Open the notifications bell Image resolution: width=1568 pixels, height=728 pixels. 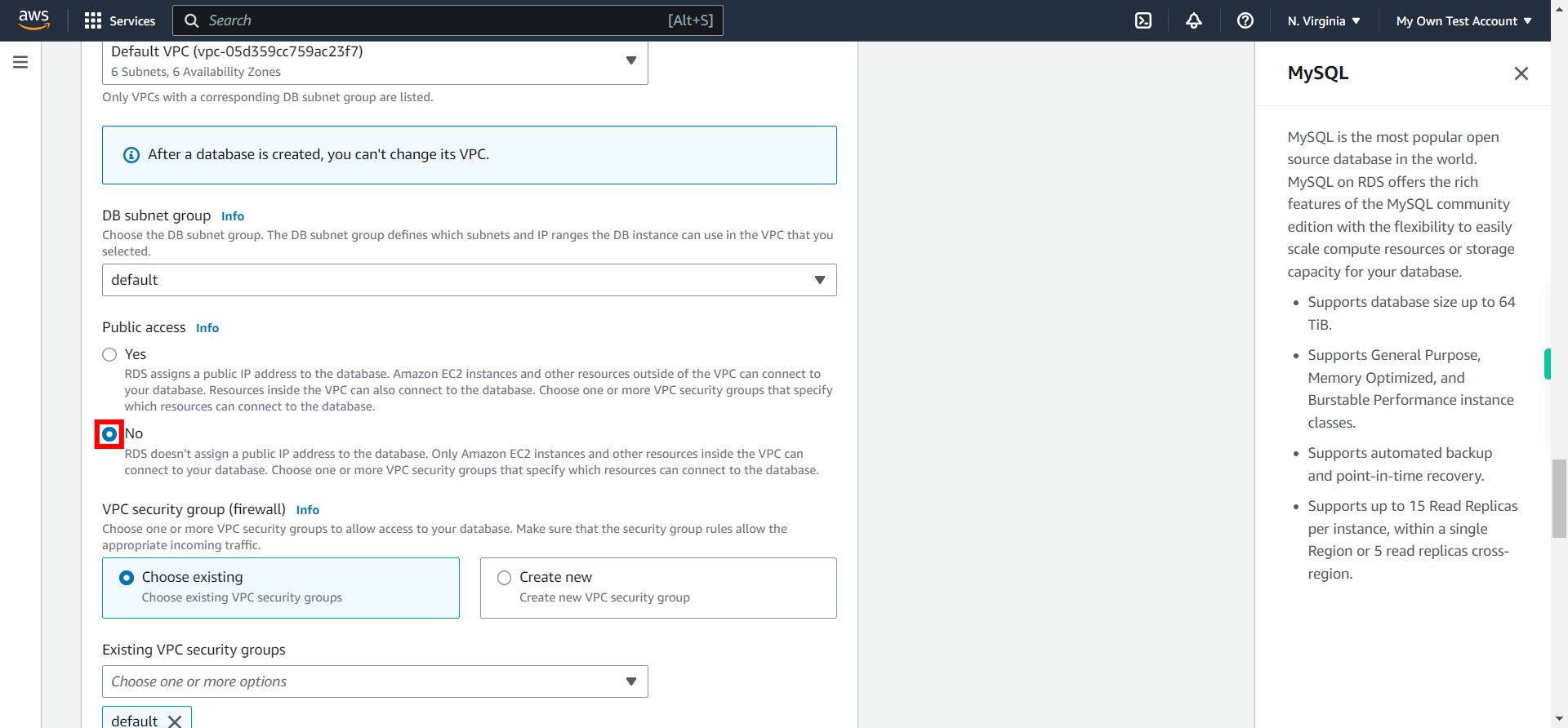coord(1194,20)
